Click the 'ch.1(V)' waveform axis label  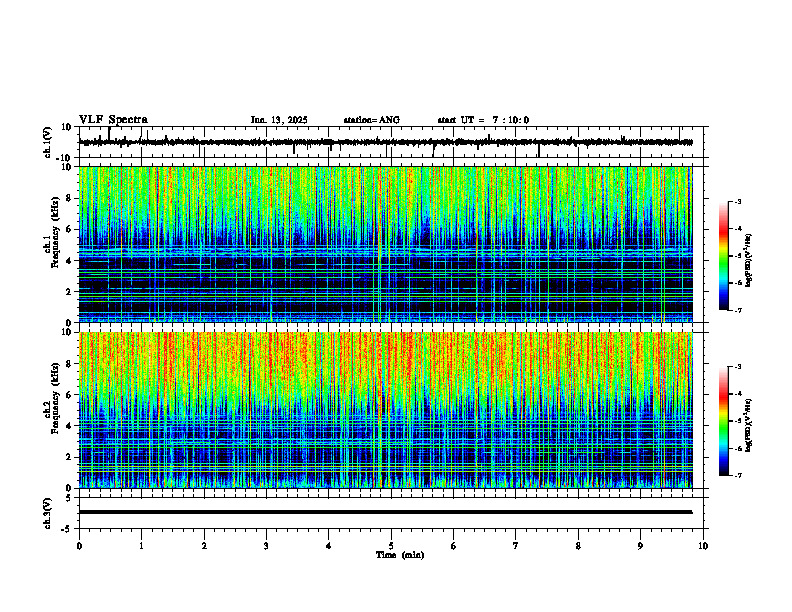point(48,142)
